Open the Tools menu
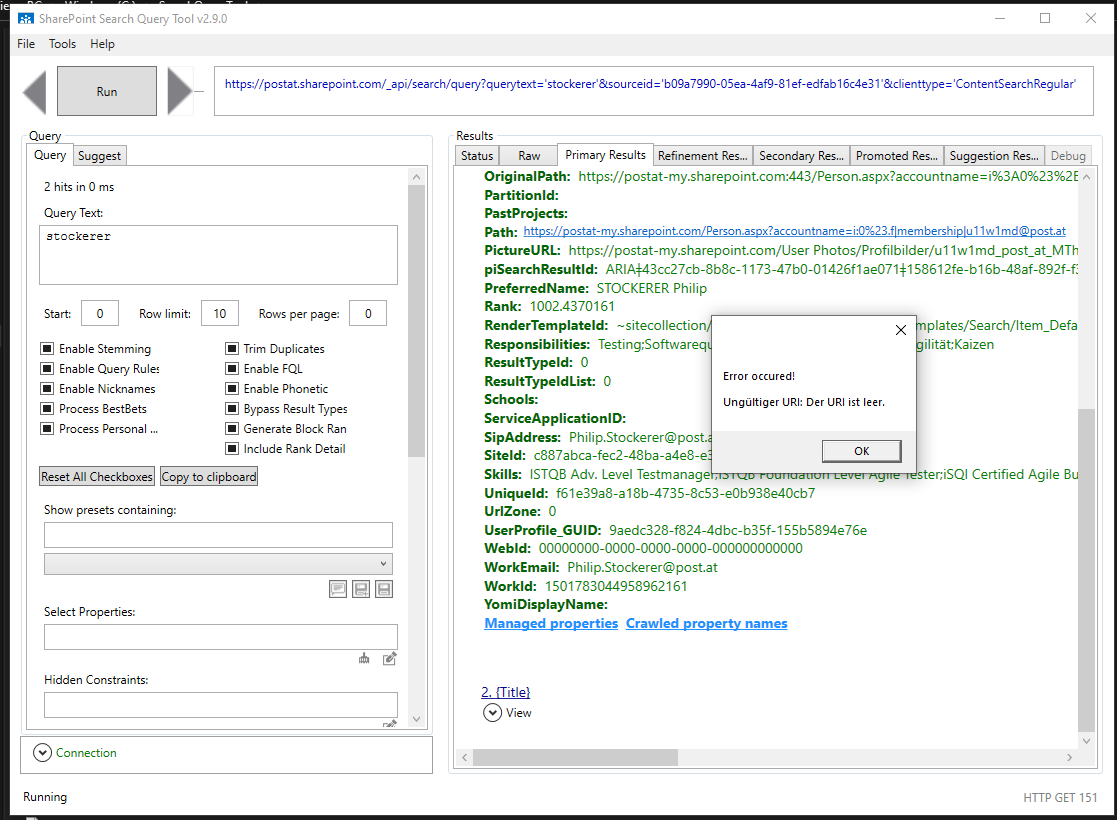Screen dimensions: 1117x820 62,43
